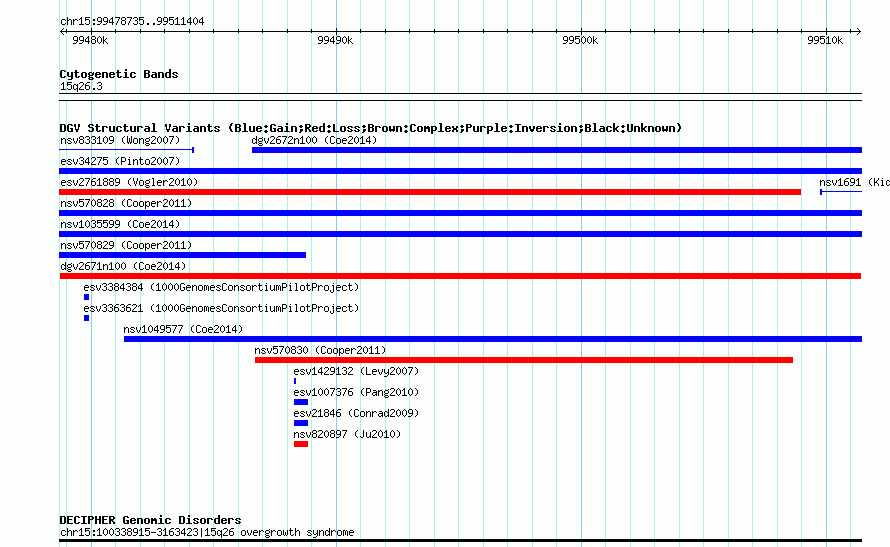Select the red bar of nsv570830

(x=524, y=360)
